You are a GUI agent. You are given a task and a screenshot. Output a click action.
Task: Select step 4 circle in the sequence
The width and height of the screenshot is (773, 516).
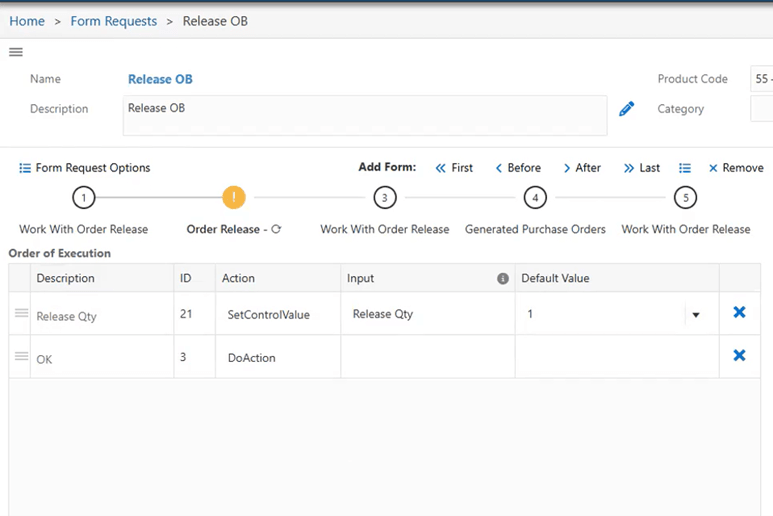(x=535, y=198)
